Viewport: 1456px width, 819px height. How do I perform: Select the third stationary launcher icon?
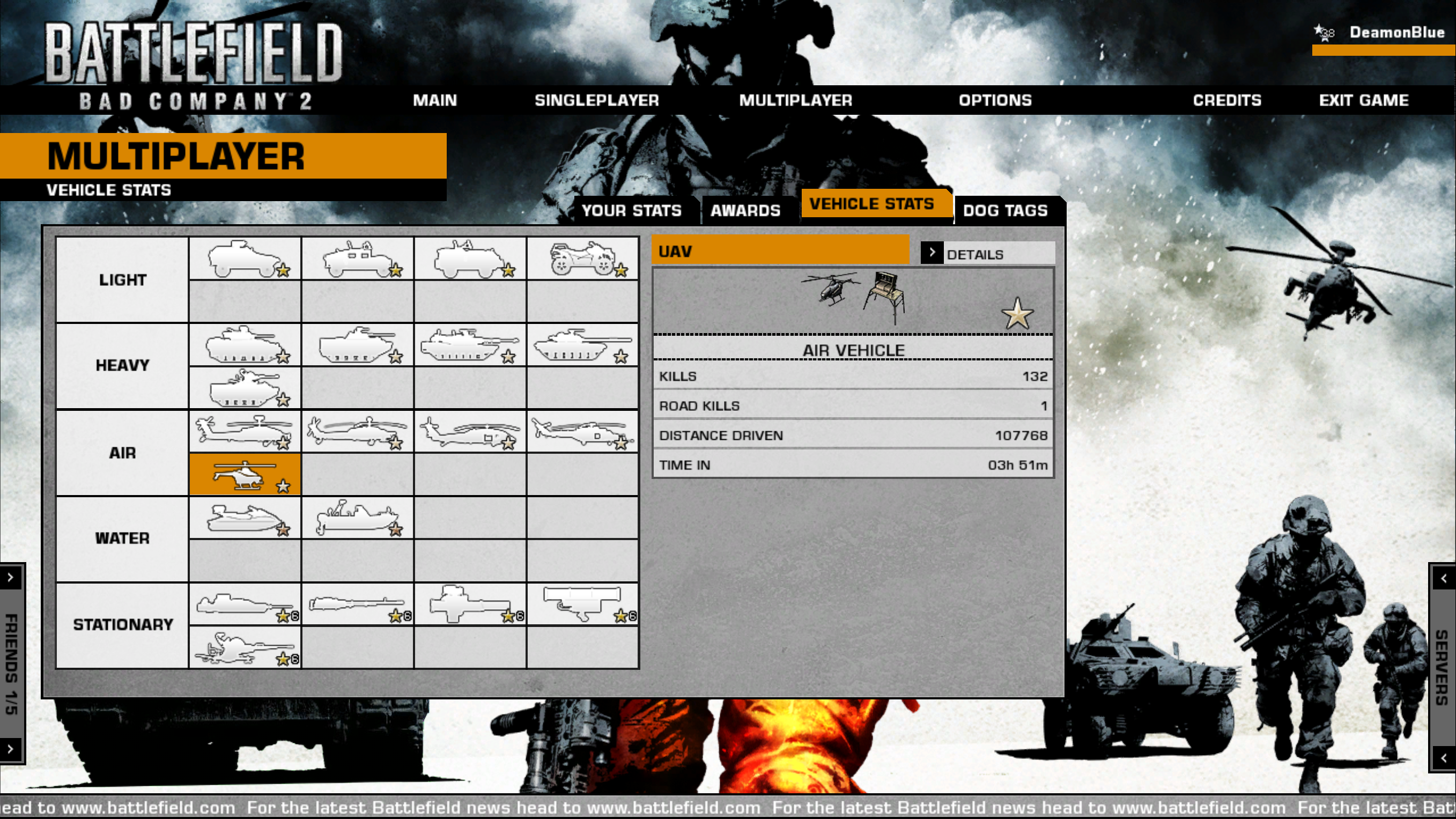(x=470, y=604)
